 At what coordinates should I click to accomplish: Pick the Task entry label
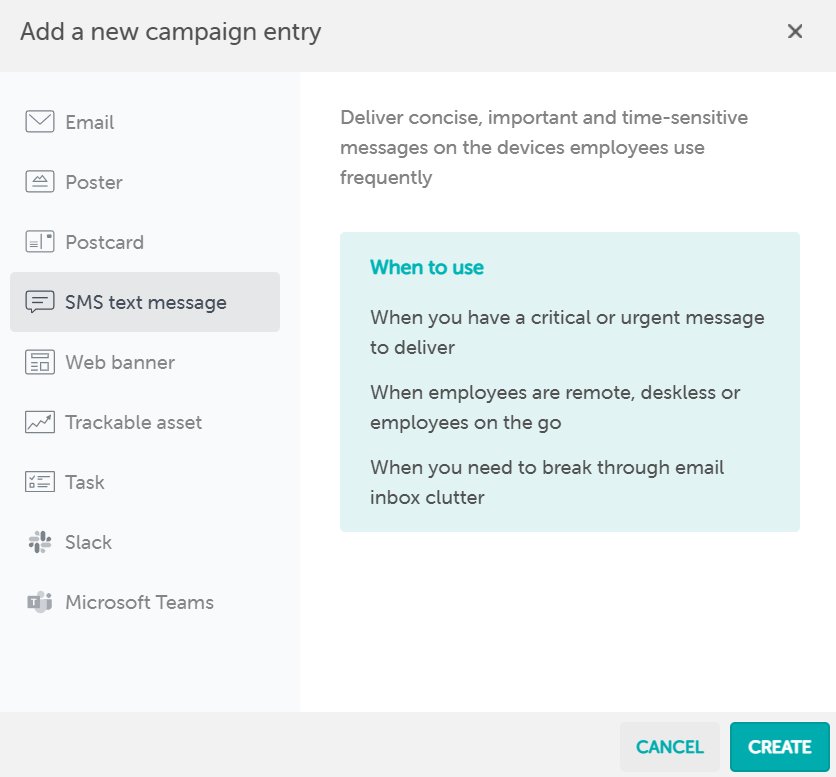click(85, 482)
